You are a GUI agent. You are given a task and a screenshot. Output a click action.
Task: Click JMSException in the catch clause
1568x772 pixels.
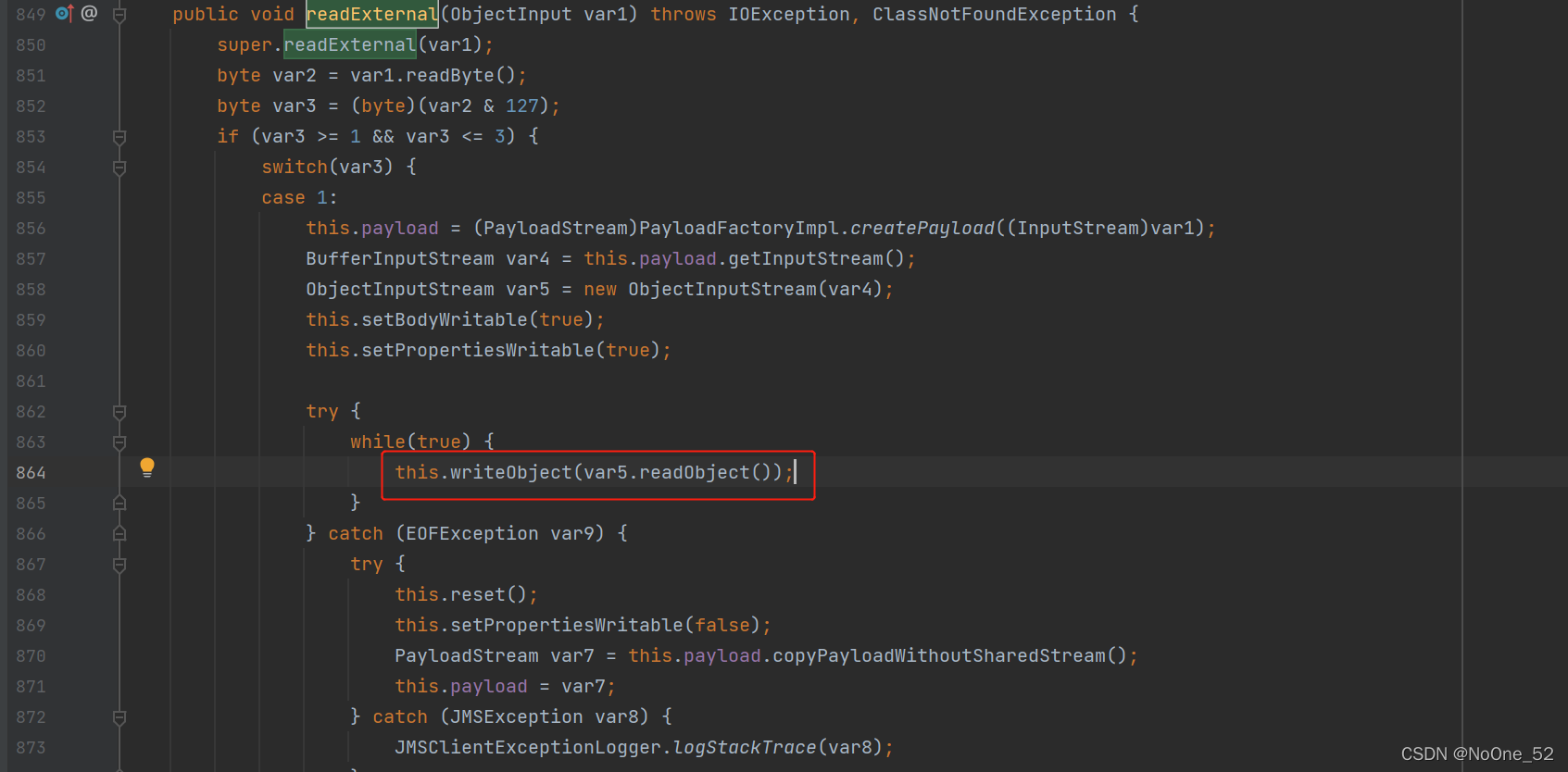[x=517, y=716]
